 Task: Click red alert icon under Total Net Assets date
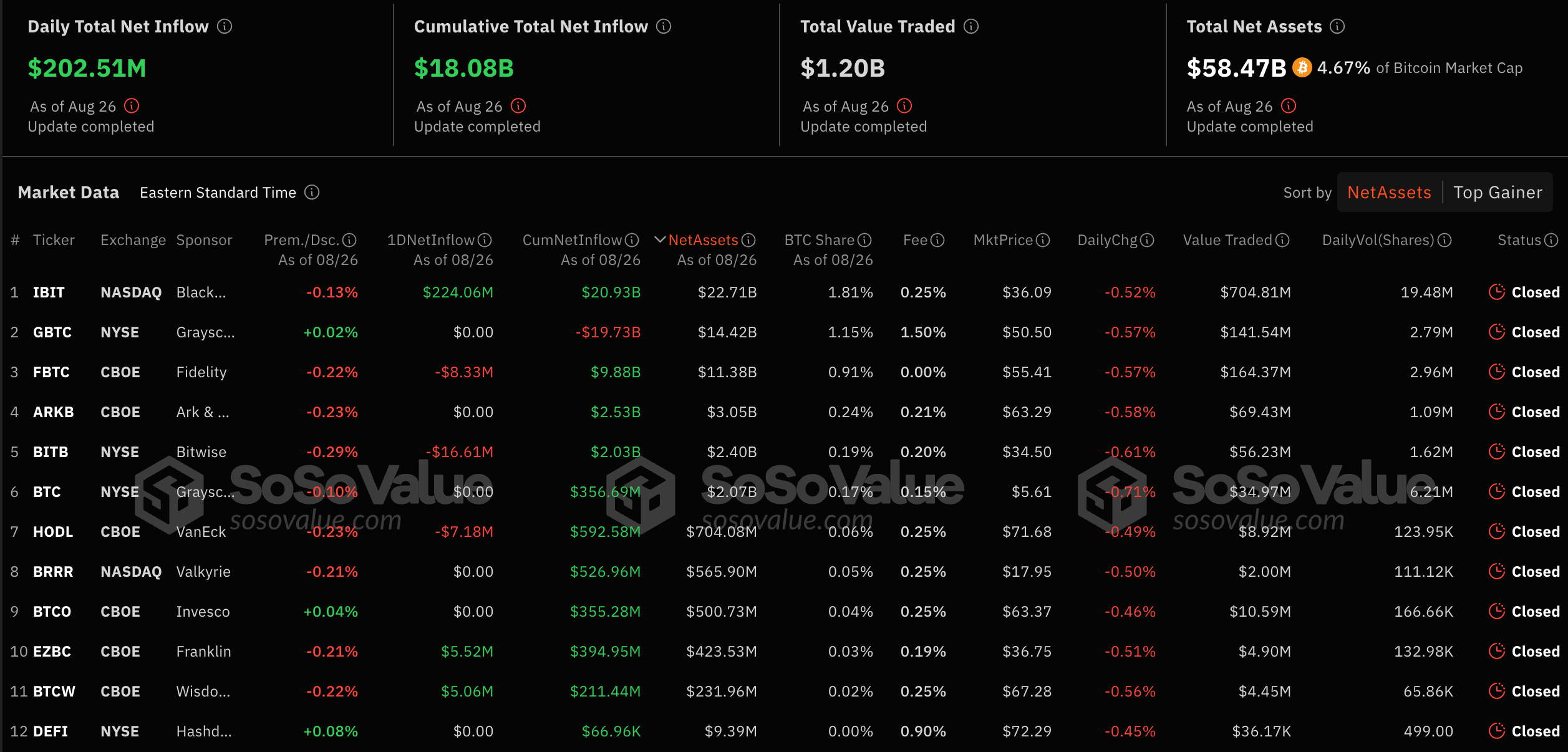coord(1289,106)
